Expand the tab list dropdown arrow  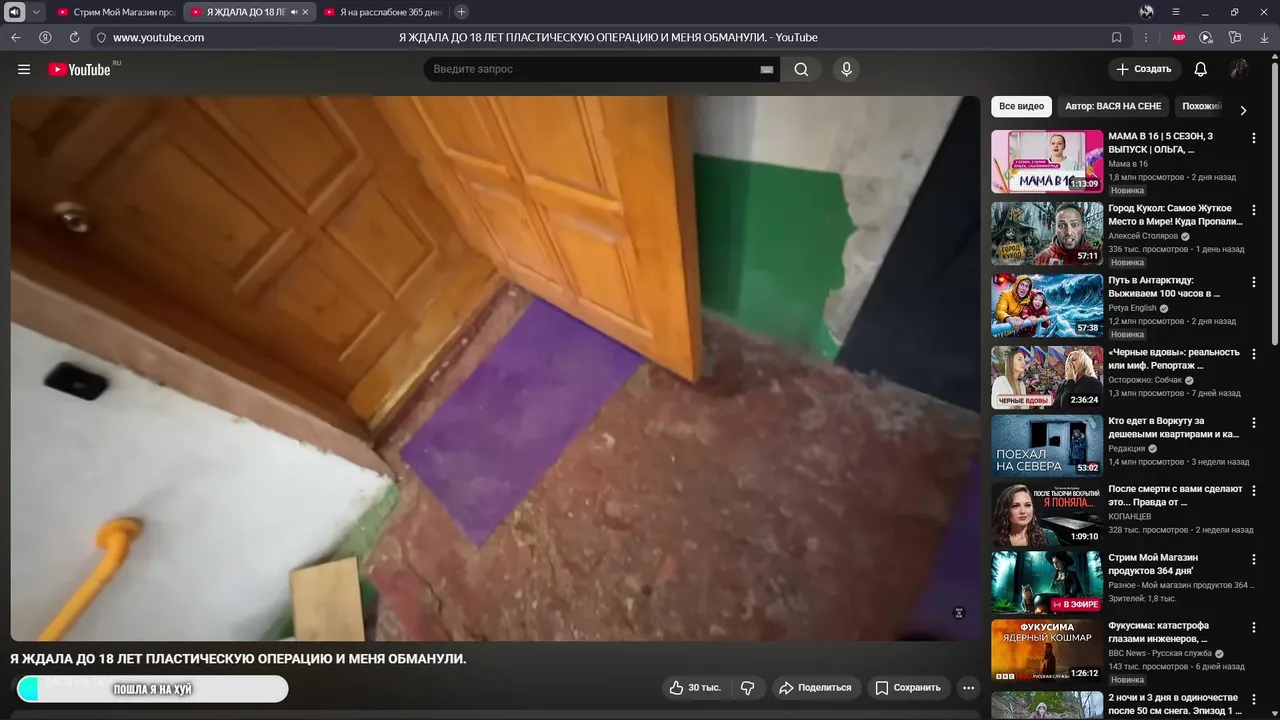(x=37, y=12)
